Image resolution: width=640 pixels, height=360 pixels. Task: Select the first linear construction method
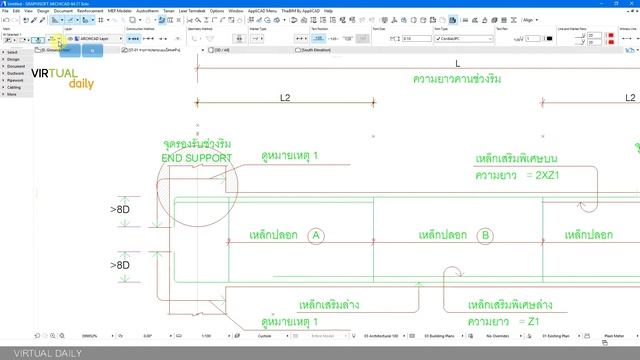coord(133,39)
